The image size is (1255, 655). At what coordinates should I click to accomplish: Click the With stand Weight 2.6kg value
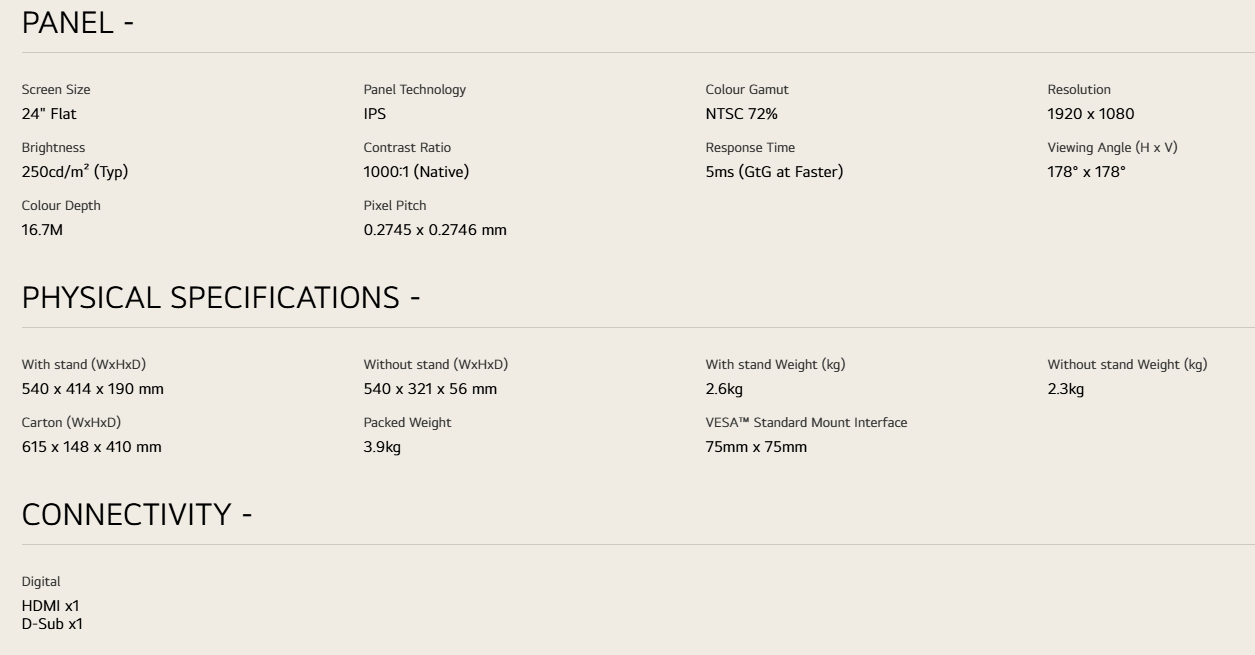pos(724,389)
